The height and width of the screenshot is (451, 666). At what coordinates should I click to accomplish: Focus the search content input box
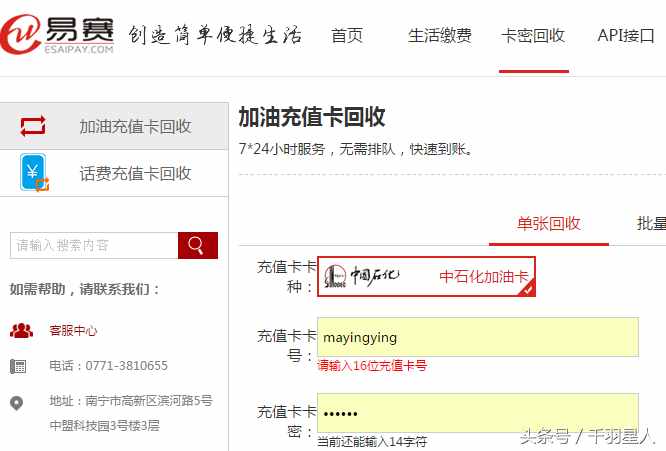(94, 245)
